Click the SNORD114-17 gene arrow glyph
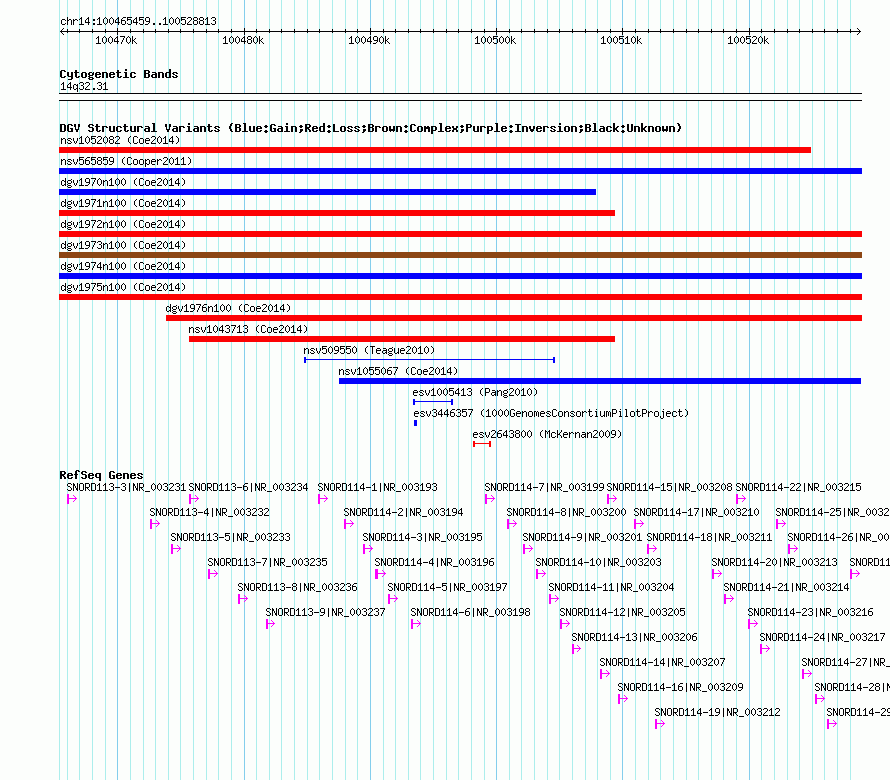 pyautogui.click(x=639, y=524)
